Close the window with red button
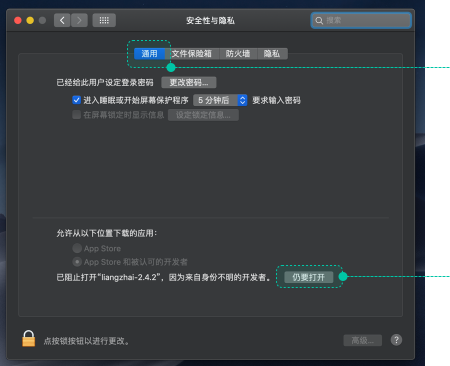Screen dimensions: 450x366 [x=18, y=20]
